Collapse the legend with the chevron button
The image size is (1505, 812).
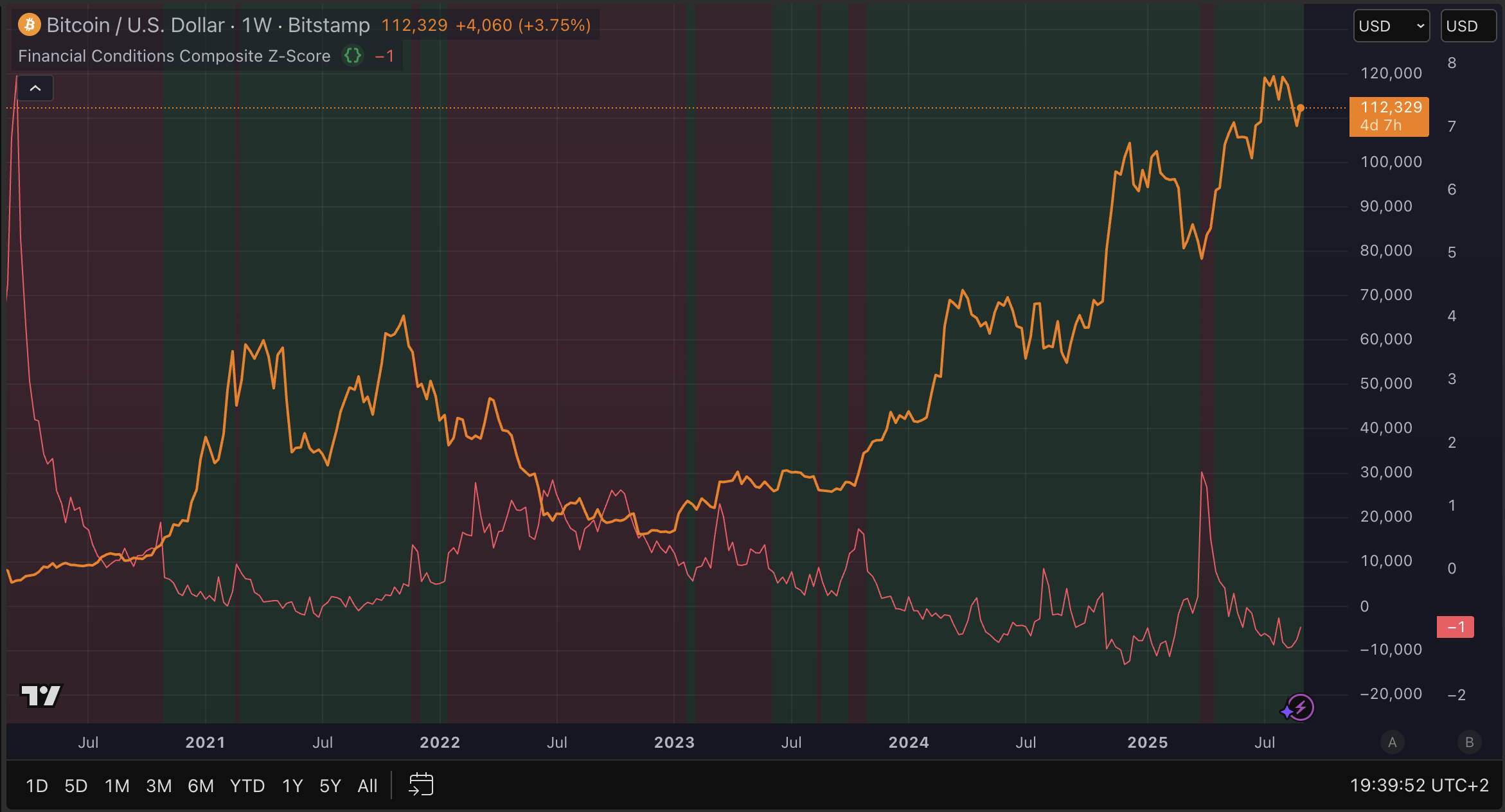pyautogui.click(x=35, y=88)
